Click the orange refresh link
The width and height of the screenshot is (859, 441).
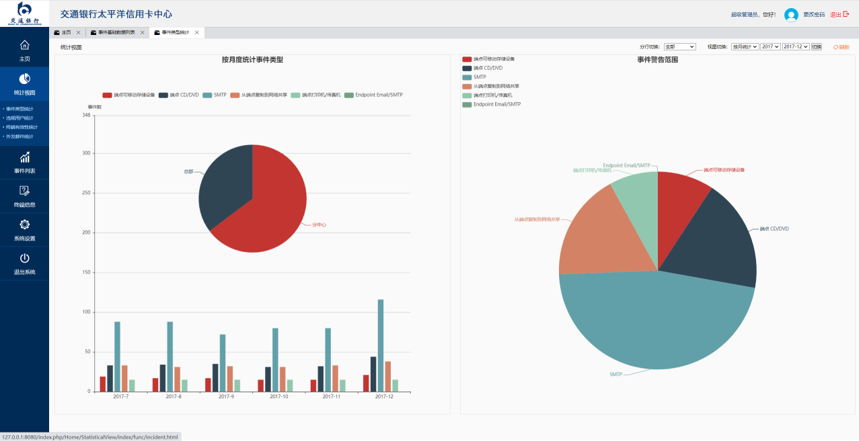(x=841, y=47)
